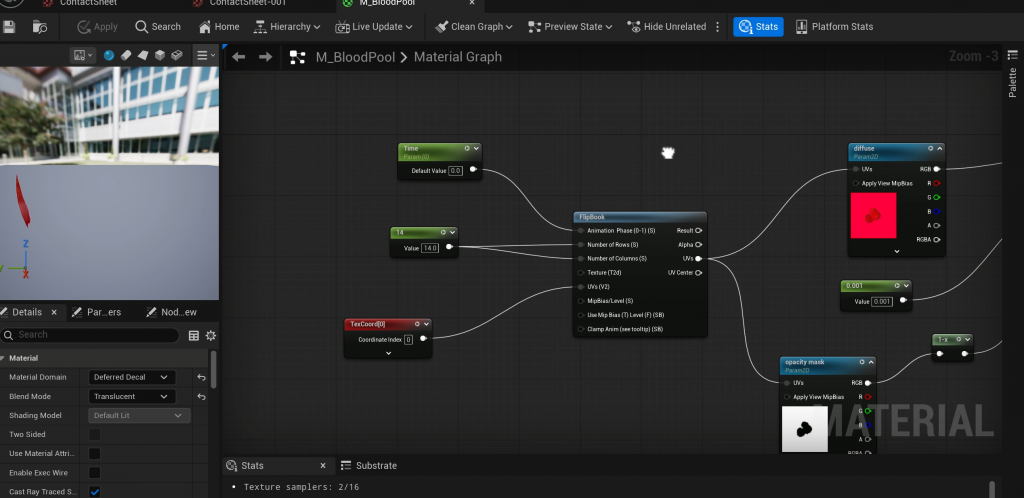The image size is (1024, 498).
Task: Enable the Enable Exec Wire checkbox
Action: click(x=95, y=472)
